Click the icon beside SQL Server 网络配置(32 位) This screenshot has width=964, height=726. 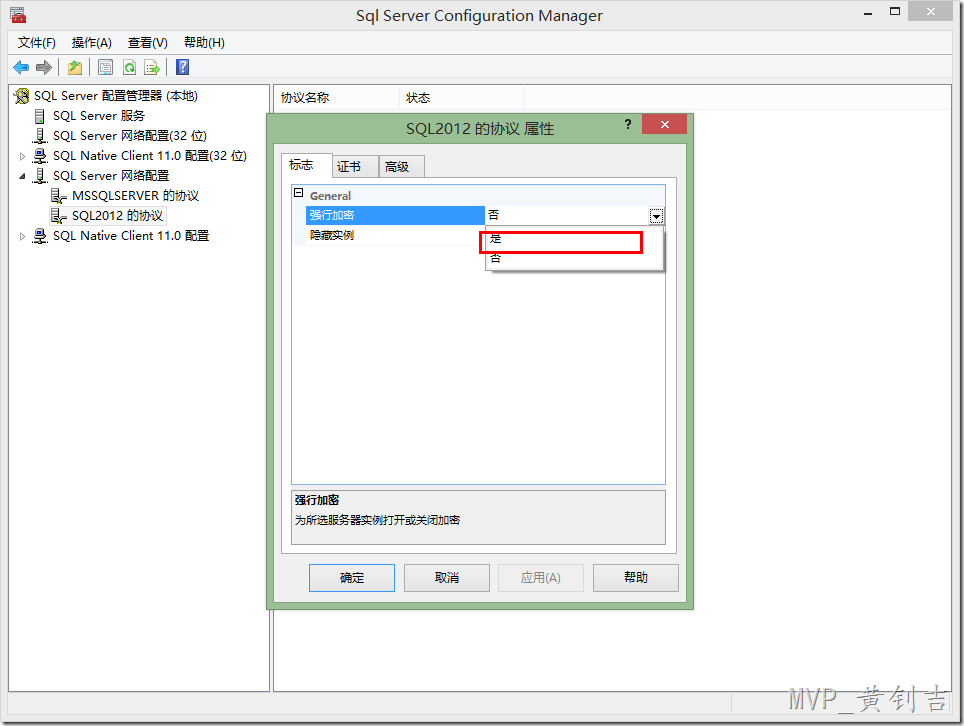pos(40,136)
